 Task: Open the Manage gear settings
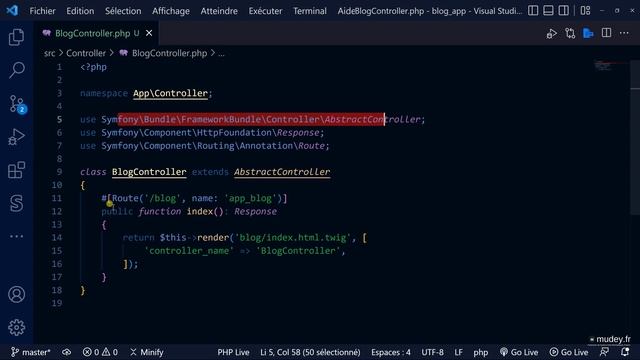(x=16, y=327)
